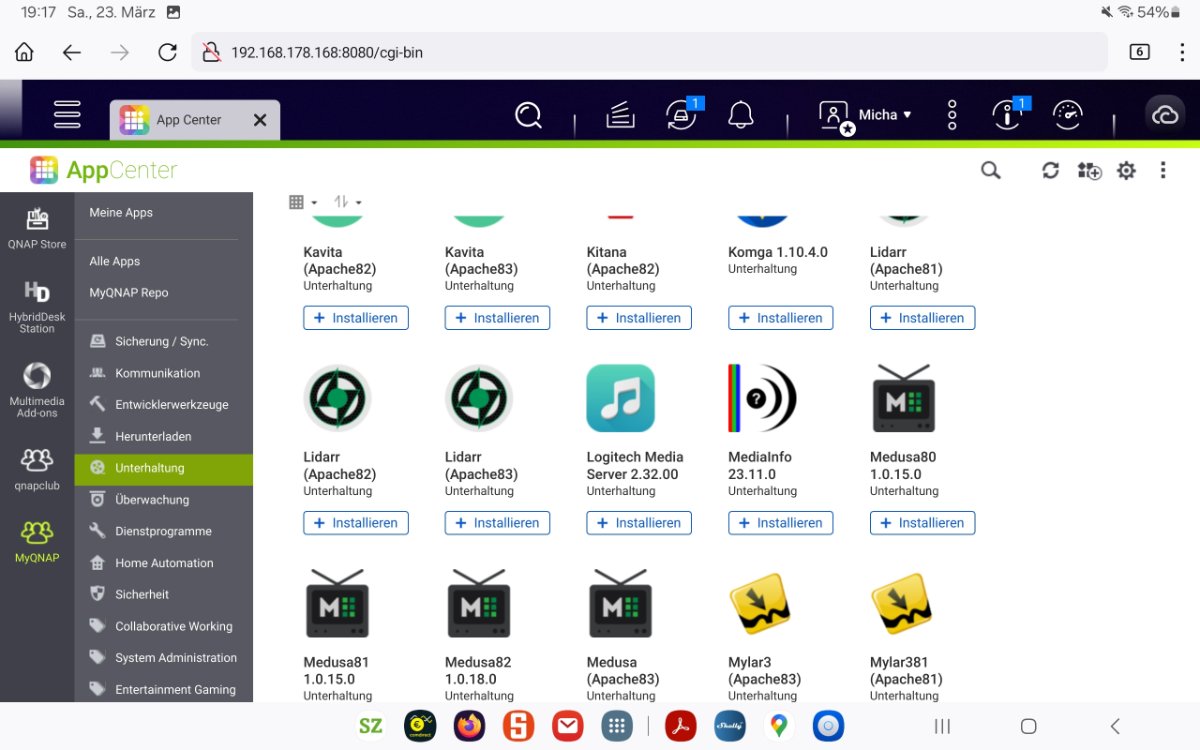Viewport: 1200px width, 750px height.
Task: Open the grid view mode dropdown
Action: pos(302,202)
